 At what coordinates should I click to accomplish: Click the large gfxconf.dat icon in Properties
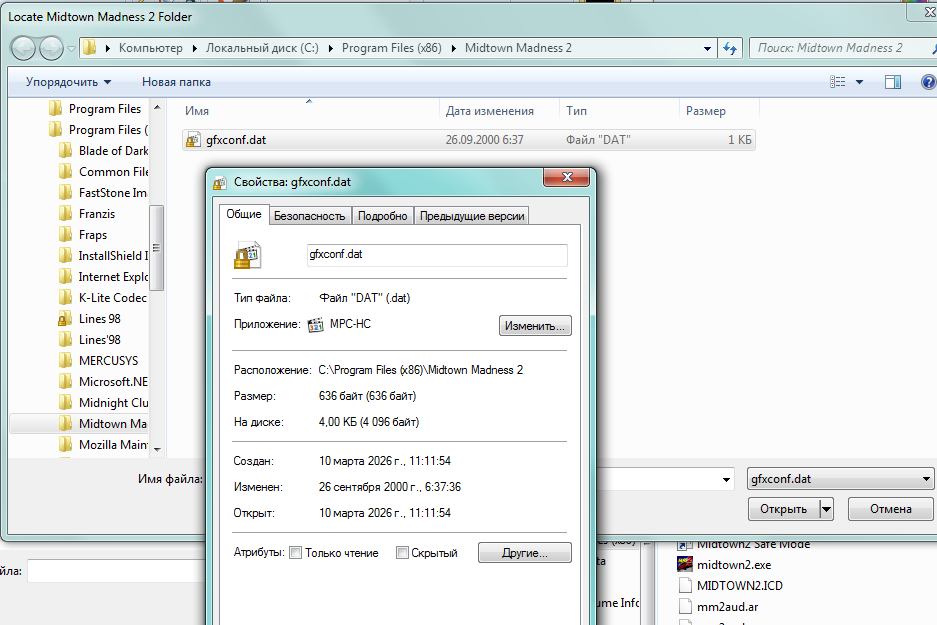pyautogui.click(x=247, y=255)
